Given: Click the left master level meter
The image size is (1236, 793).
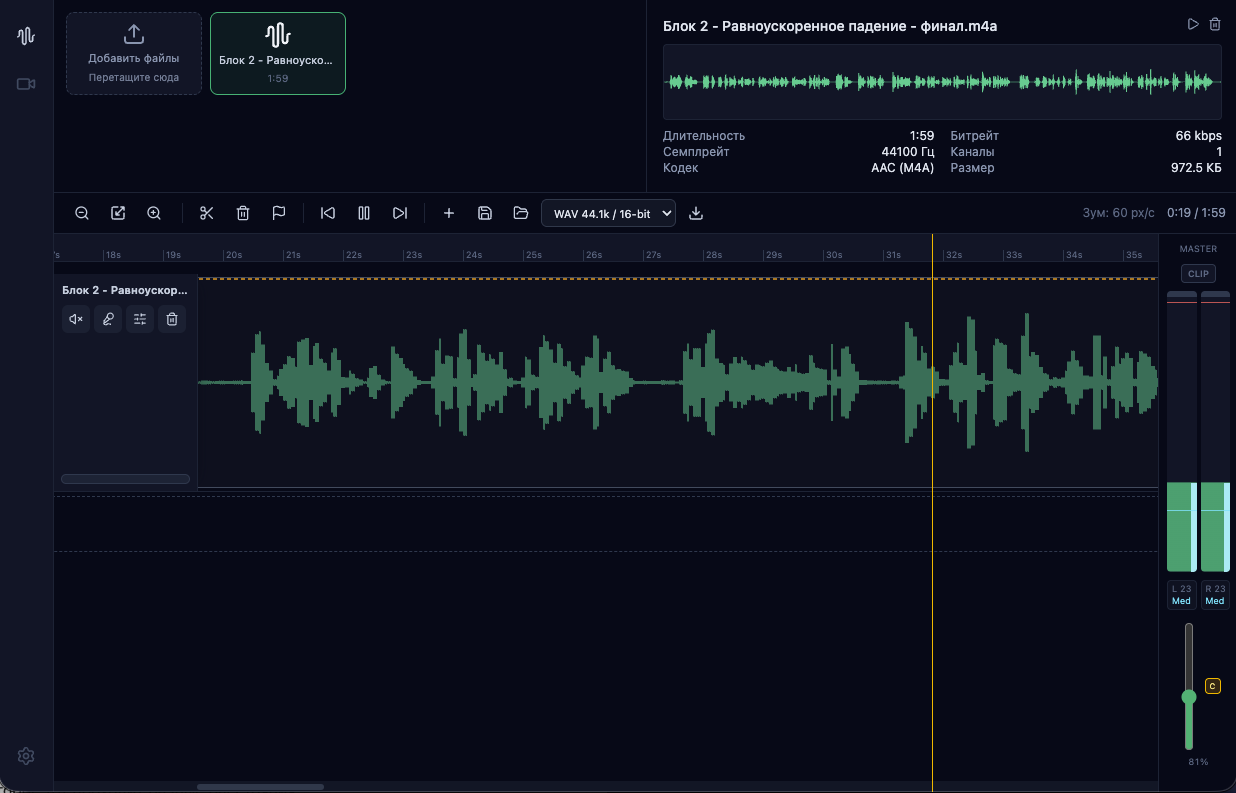Looking at the screenshot, I should pyautogui.click(x=1181, y=432).
